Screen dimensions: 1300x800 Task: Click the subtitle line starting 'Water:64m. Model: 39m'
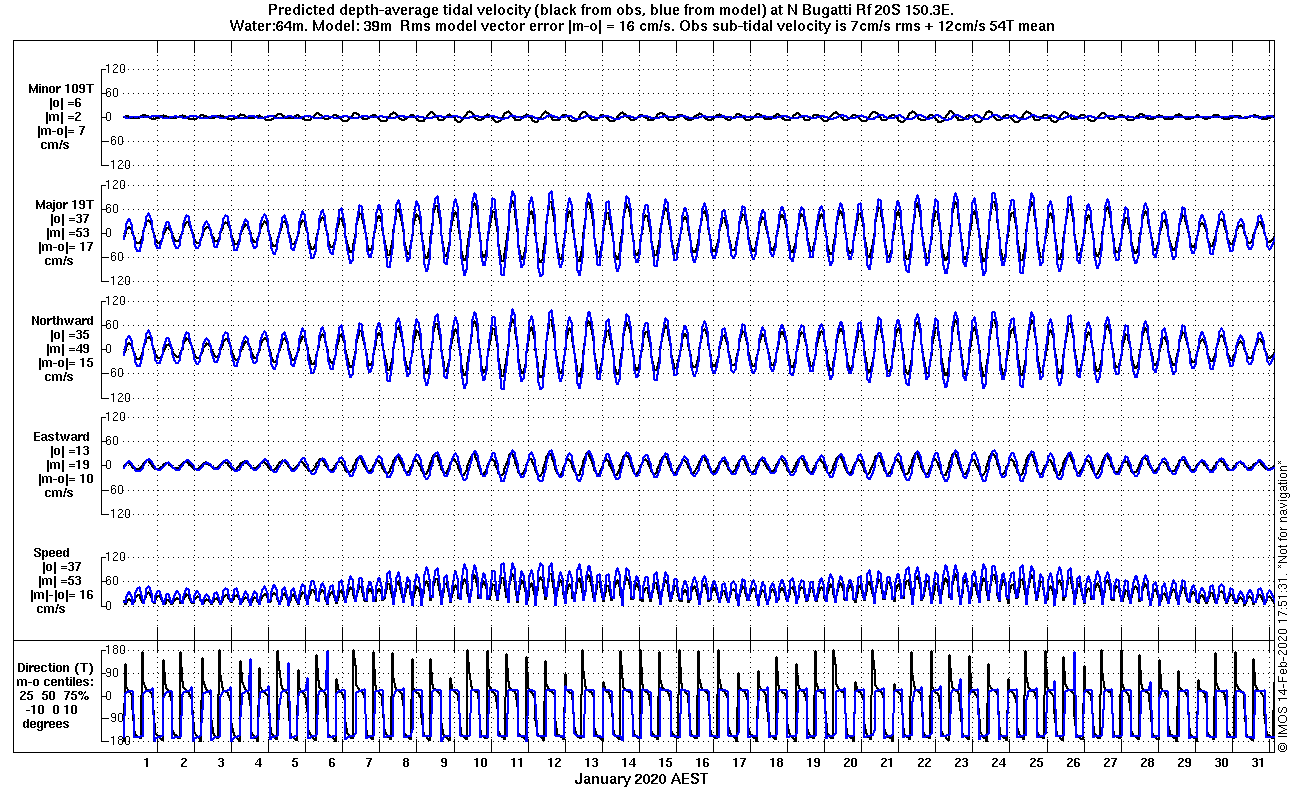pyautogui.click(x=642, y=25)
